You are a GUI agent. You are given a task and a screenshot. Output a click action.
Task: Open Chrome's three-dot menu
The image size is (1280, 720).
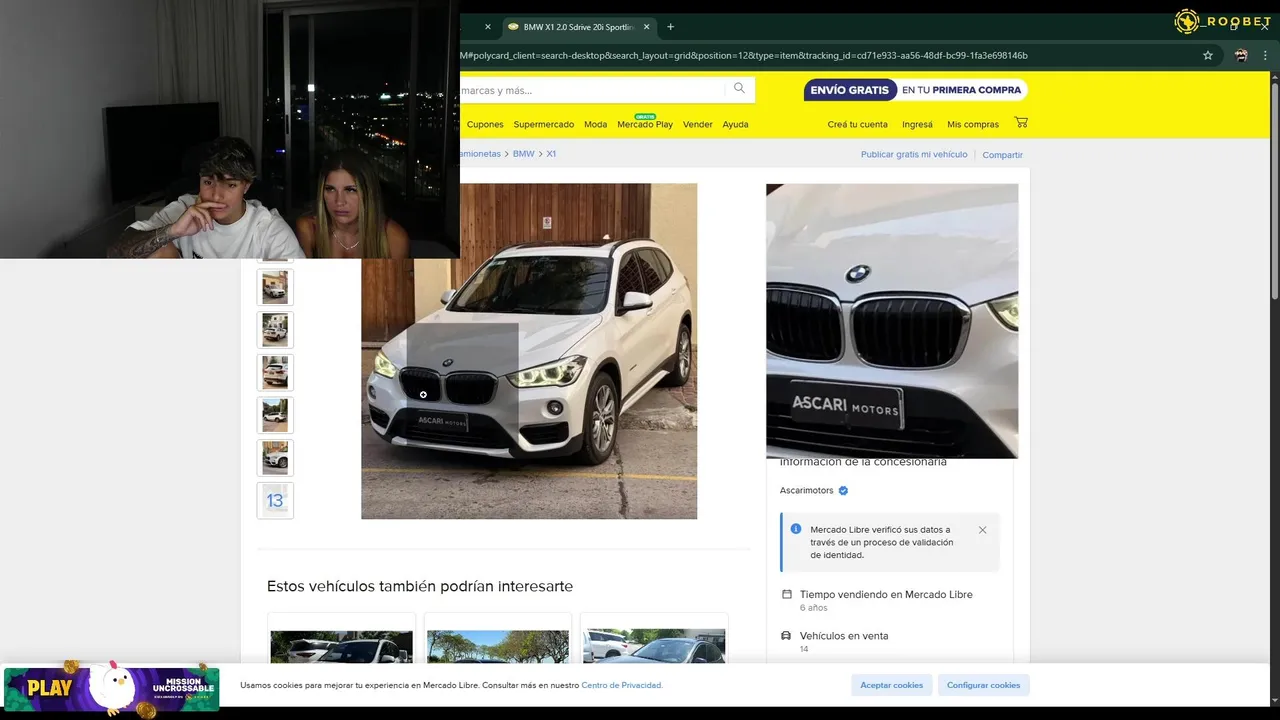click(x=1264, y=56)
